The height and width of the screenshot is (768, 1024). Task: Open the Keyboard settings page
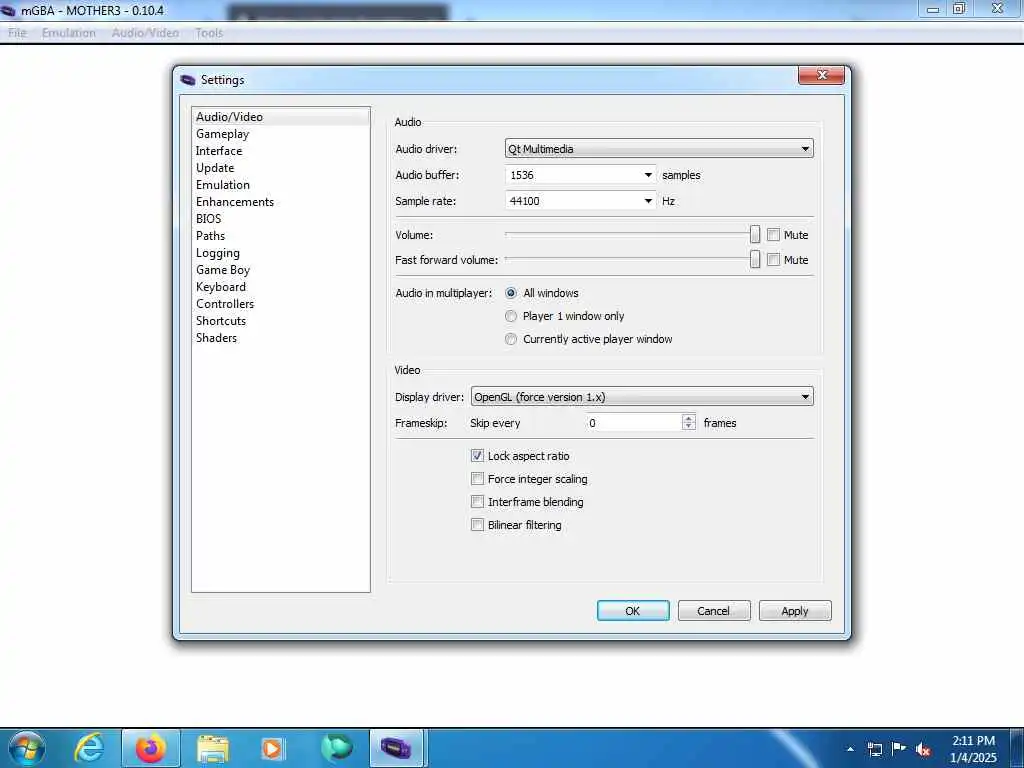click(281, 287)
